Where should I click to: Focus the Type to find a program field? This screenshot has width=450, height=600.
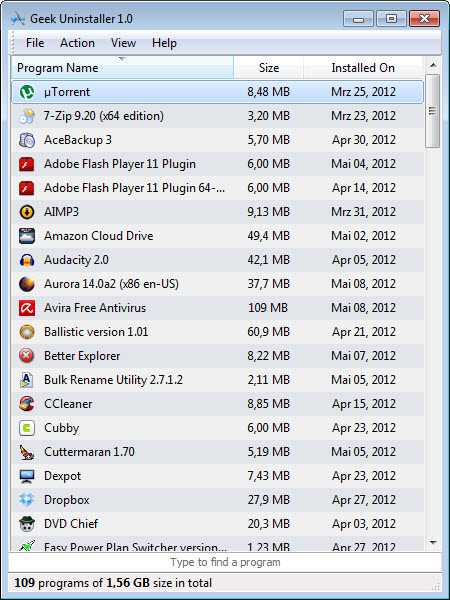click(x=225, y=562)
